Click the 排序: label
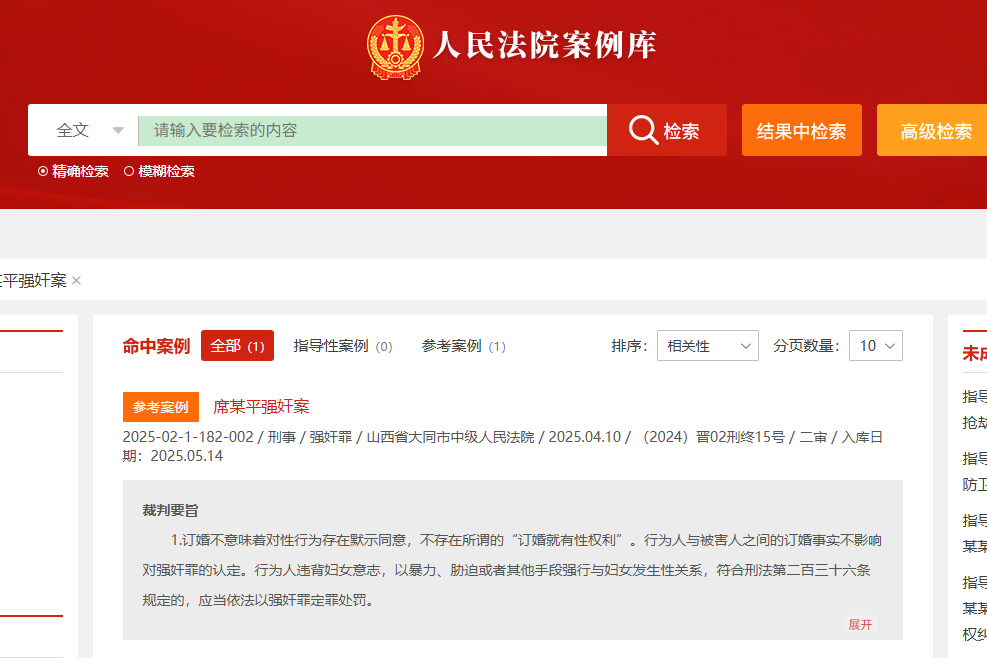 629,346
